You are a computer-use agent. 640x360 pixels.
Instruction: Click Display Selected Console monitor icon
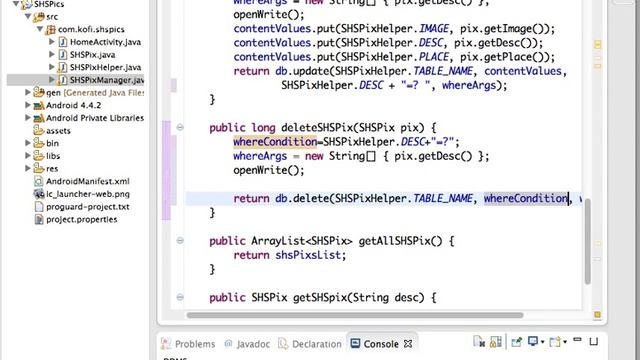click(x=533, y=341)
